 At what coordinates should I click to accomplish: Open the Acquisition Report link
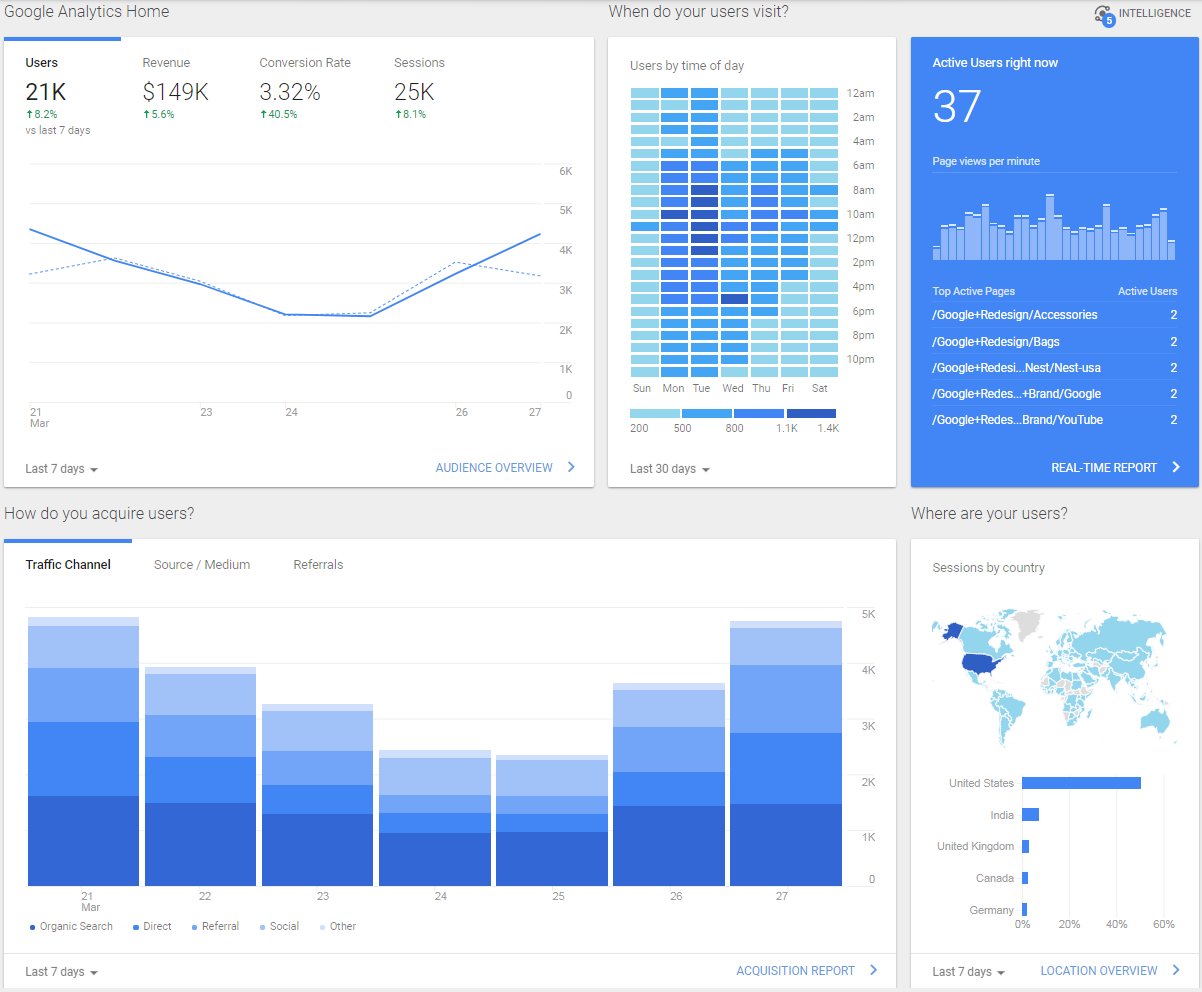(x=796, y=971)
